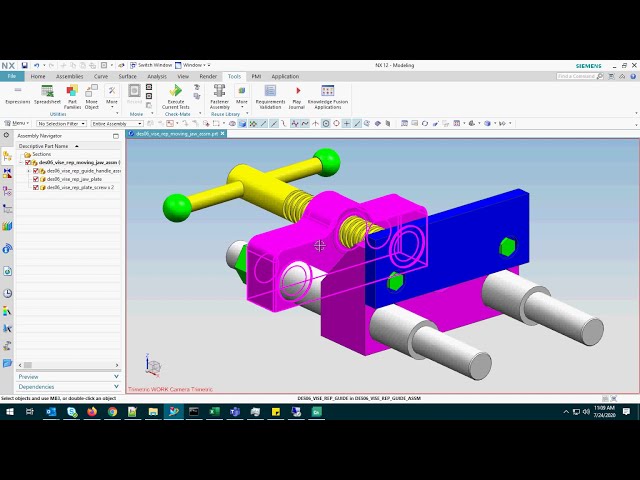Open the Assembly Navigator sidebar tab
Screen dimensions: 640x480
pyautogui.click(x=7, y=156)
